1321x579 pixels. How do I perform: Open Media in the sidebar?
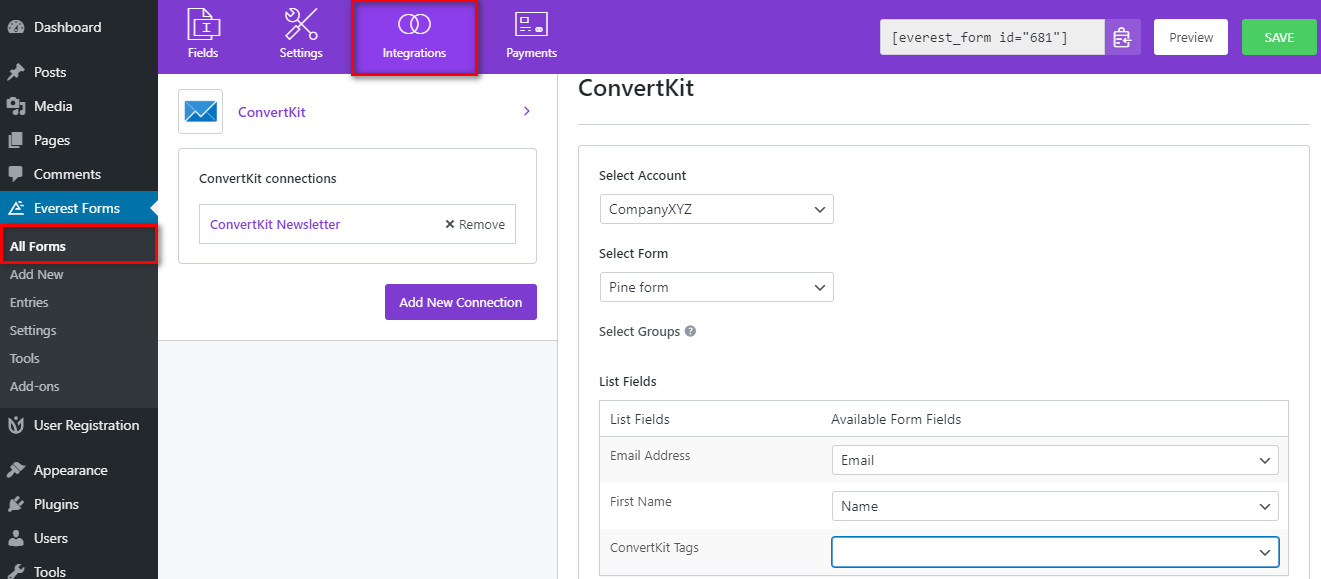[53, 106]
